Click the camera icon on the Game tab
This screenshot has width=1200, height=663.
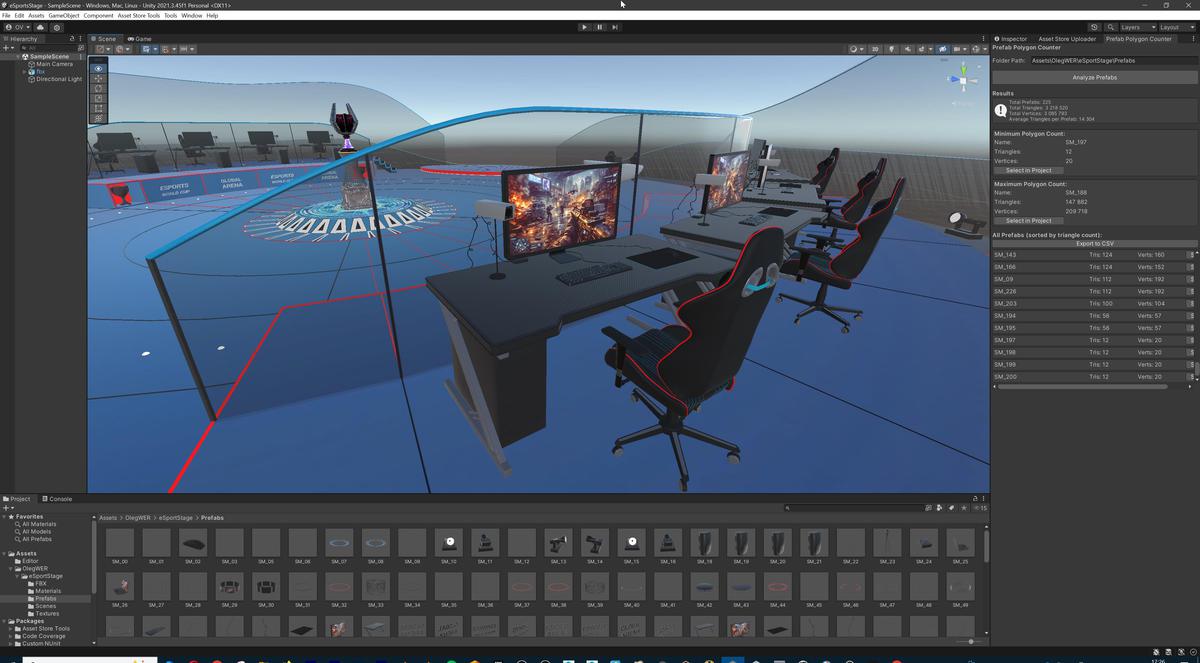point(131,39)
